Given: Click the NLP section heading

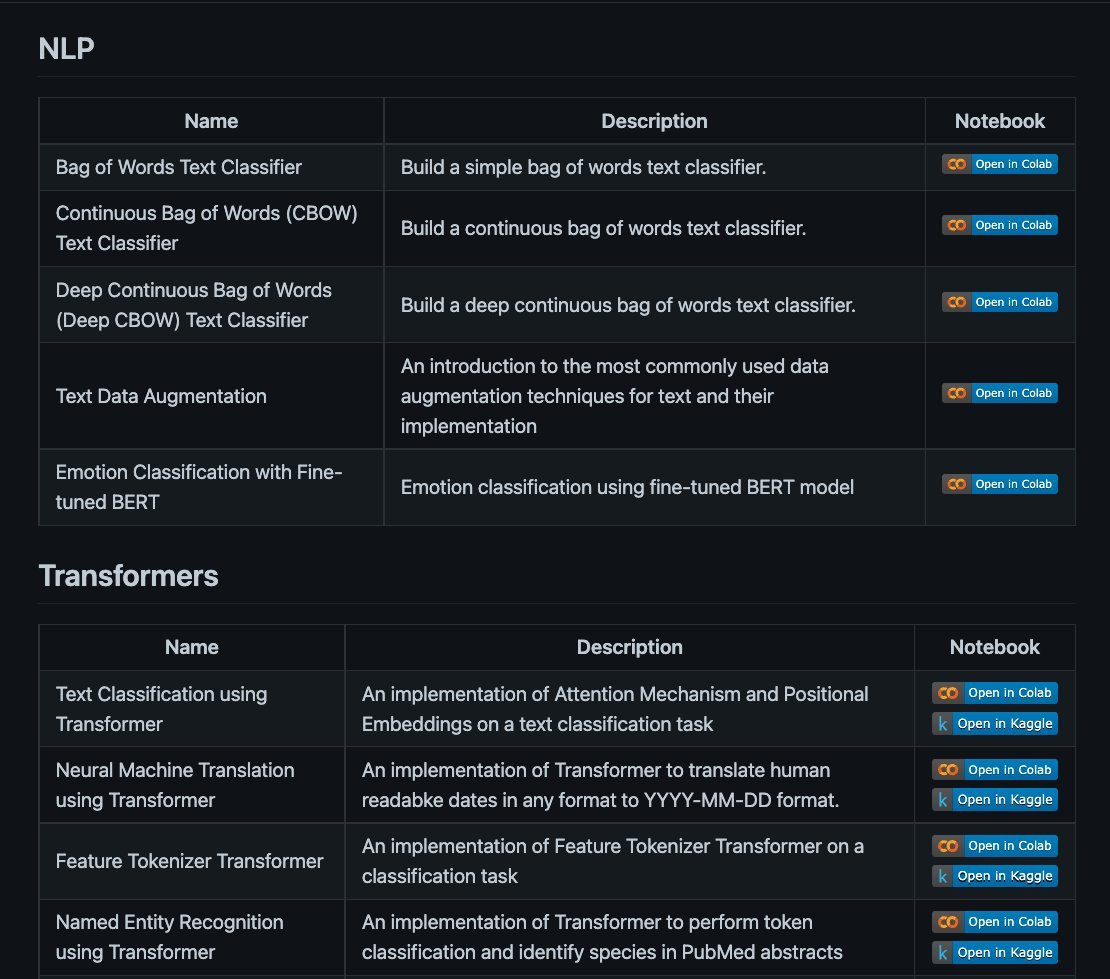Looking at the screenshot, I should (65, 48).
